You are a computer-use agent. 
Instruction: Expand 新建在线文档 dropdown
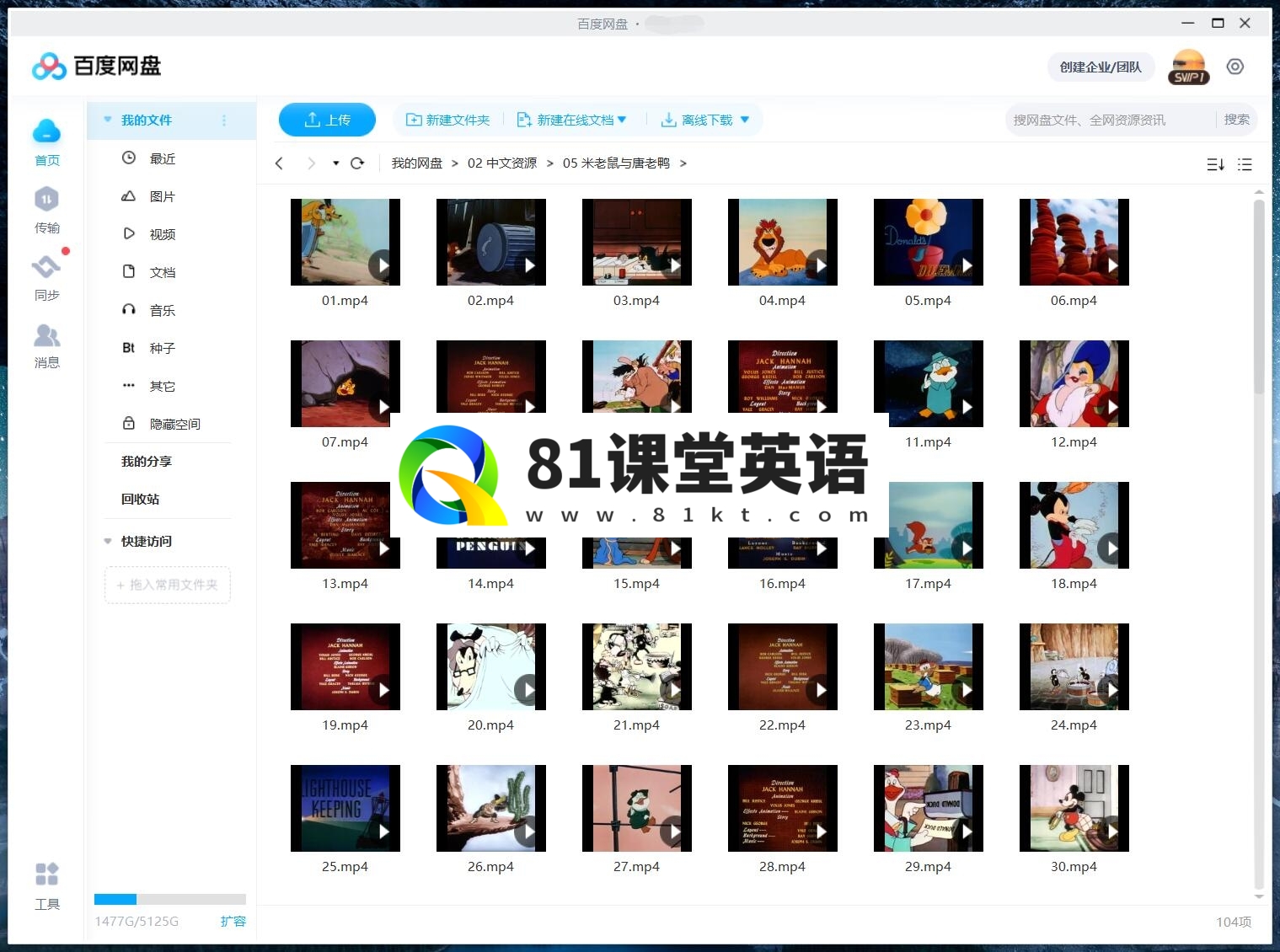pyautogui.click(x=622, y=120)
